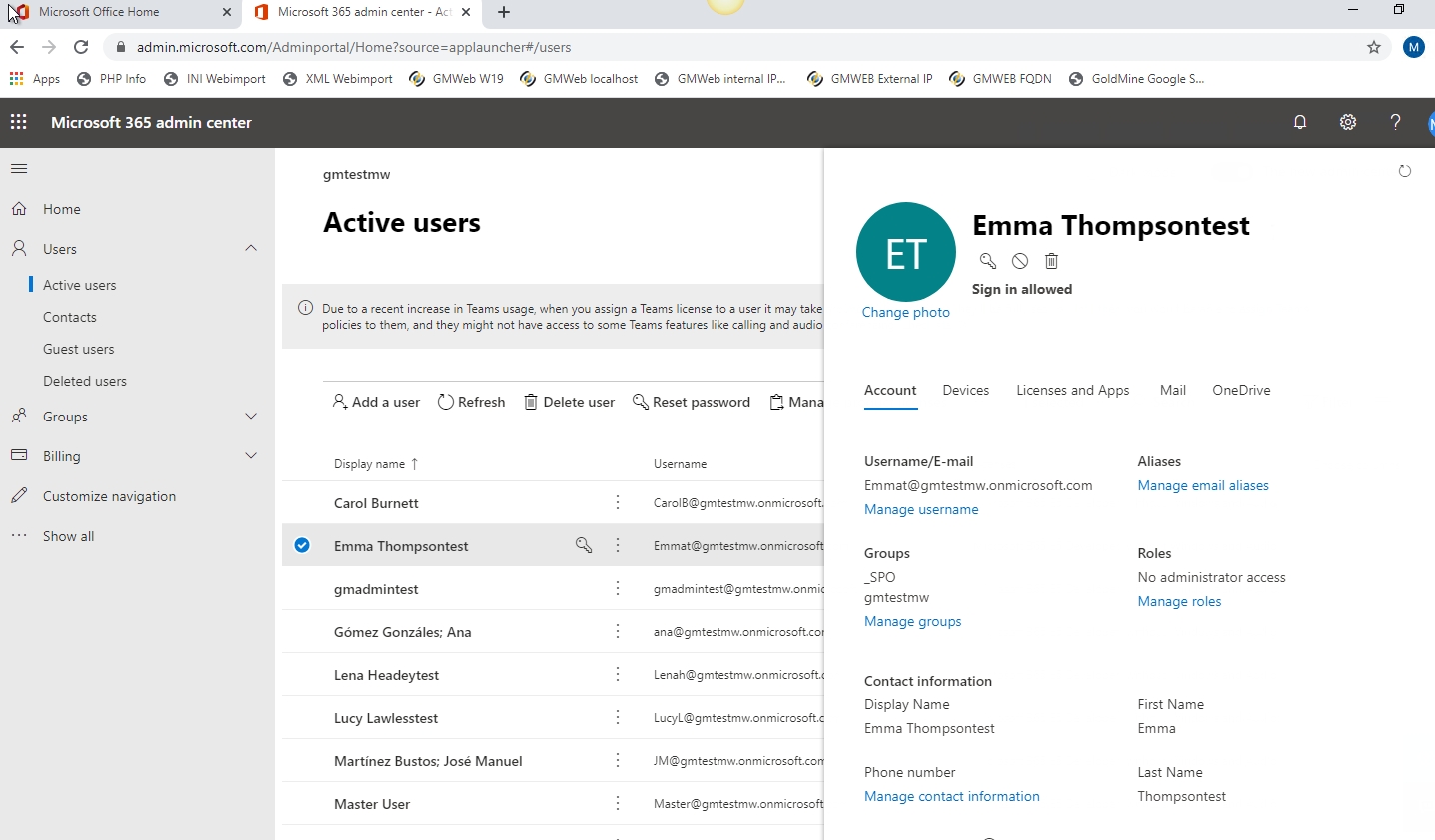Open the OneDrive tab

1241,390
